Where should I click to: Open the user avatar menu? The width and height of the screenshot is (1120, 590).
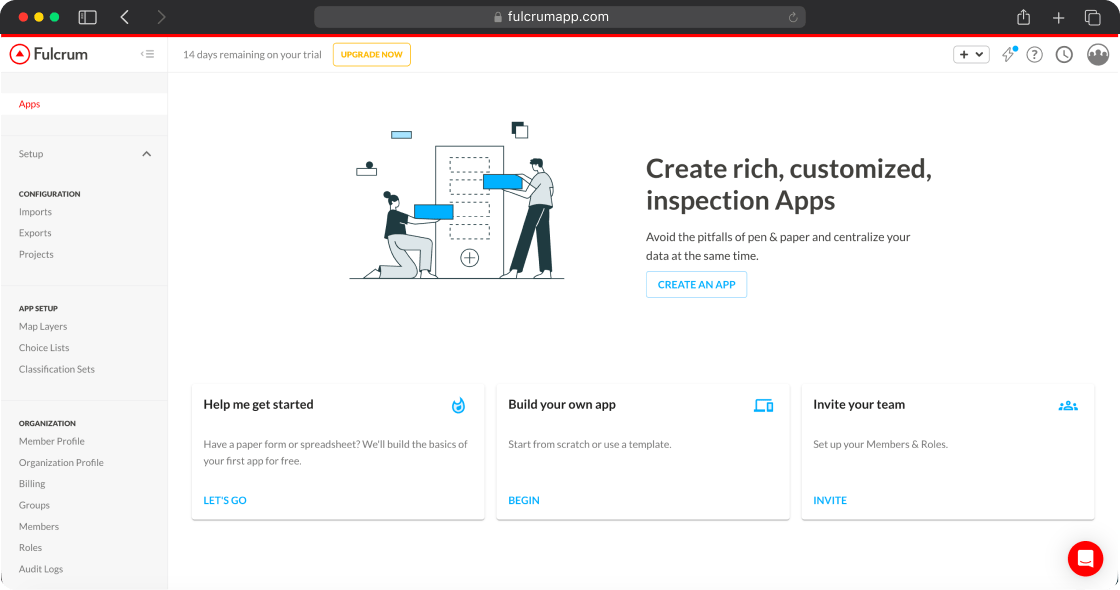1098,54
